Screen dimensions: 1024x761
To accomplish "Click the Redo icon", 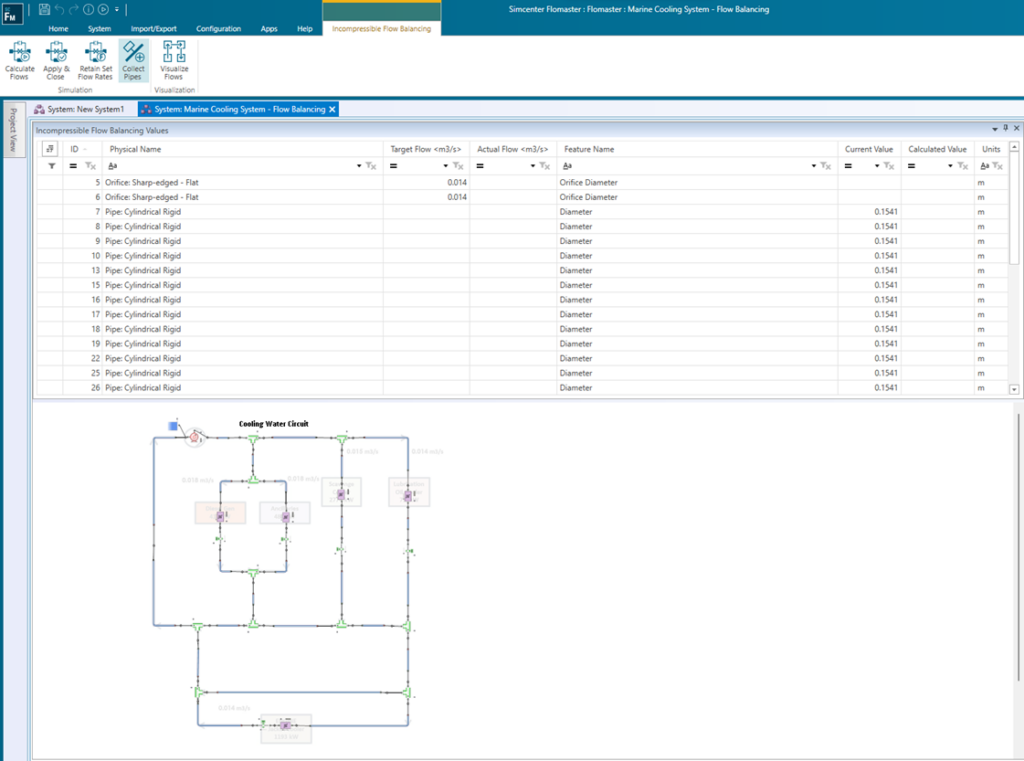I will coord(73,10).
